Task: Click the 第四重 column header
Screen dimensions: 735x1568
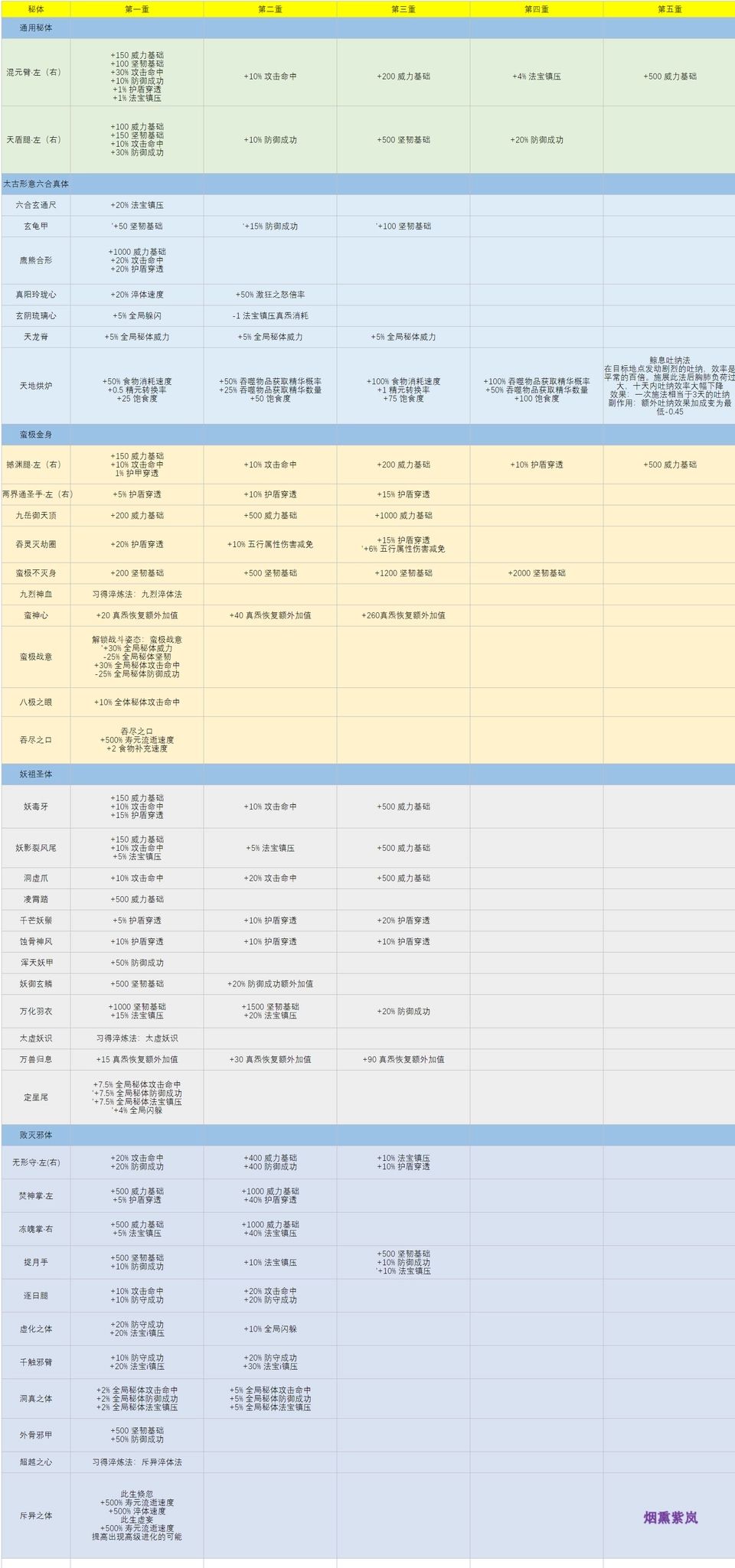Action: pos(537,9)
